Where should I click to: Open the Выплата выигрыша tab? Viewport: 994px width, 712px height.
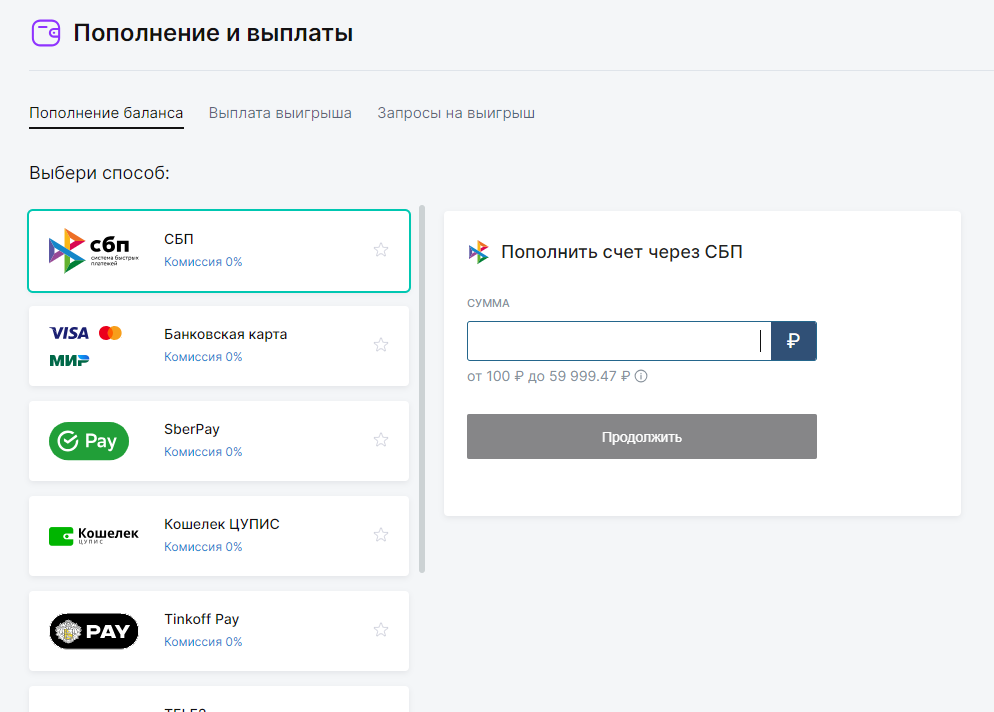[280, 113]
